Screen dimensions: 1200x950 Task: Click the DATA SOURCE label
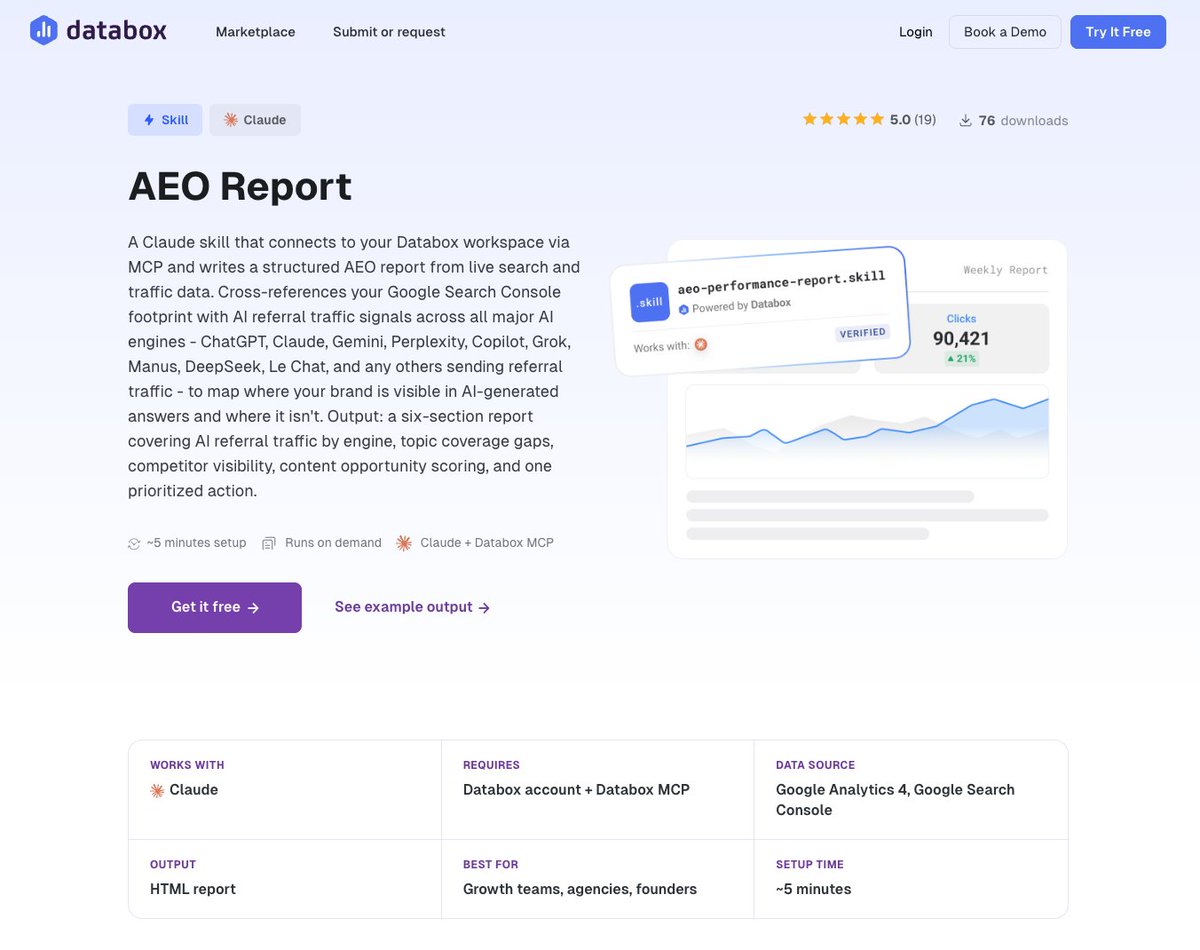pos(815,765)
